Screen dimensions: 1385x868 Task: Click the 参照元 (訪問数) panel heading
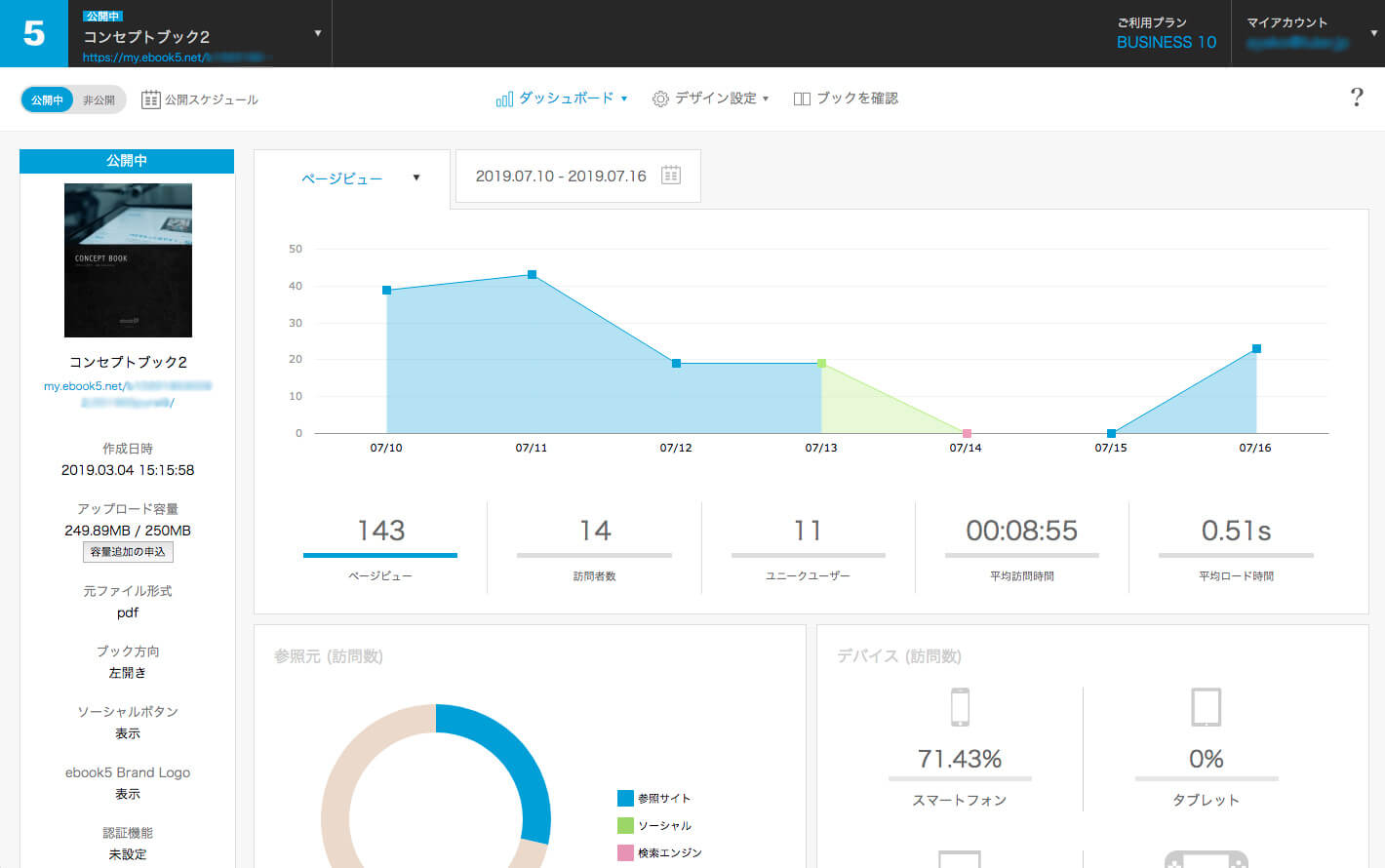tap(329, 656)
